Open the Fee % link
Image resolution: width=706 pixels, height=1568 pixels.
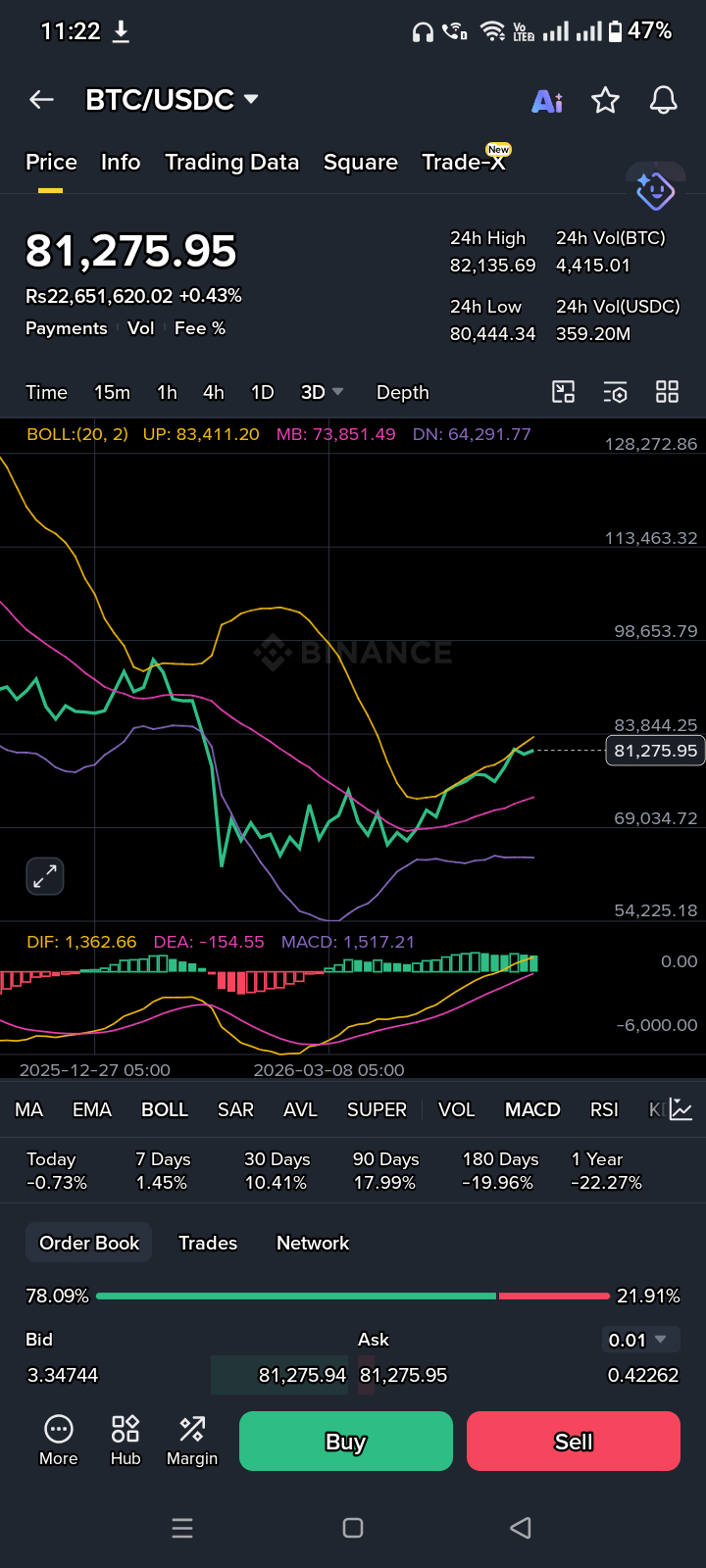click(200, 328)
